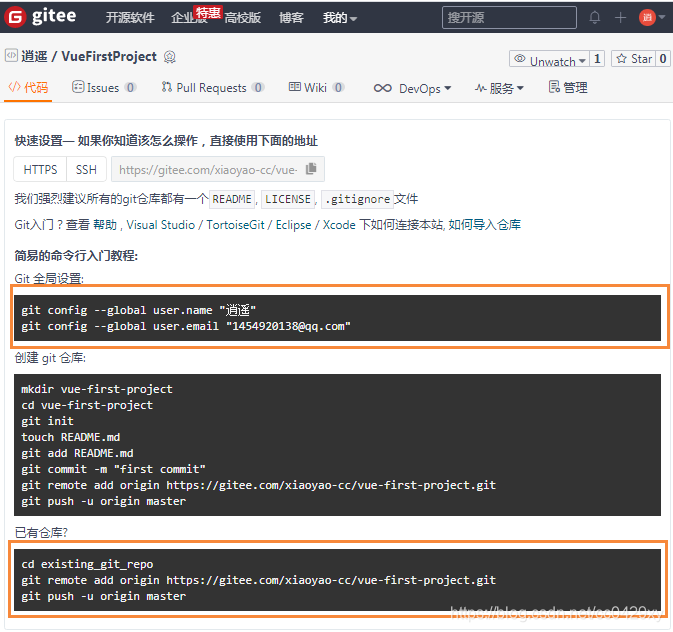Viewport: 673px width, 632px height.
Task: Expand the DevOps dropdown
Action: [412, 88]
